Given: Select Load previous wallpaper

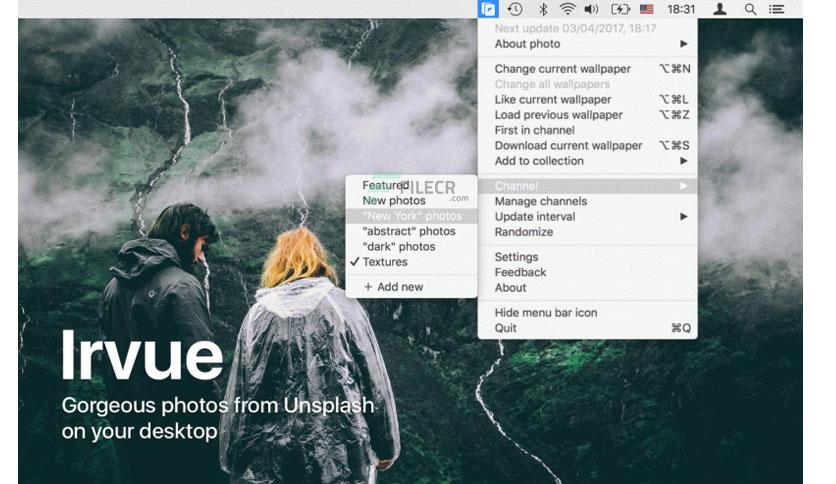Looking at the screenshot, I should click(x=588, y=115).
